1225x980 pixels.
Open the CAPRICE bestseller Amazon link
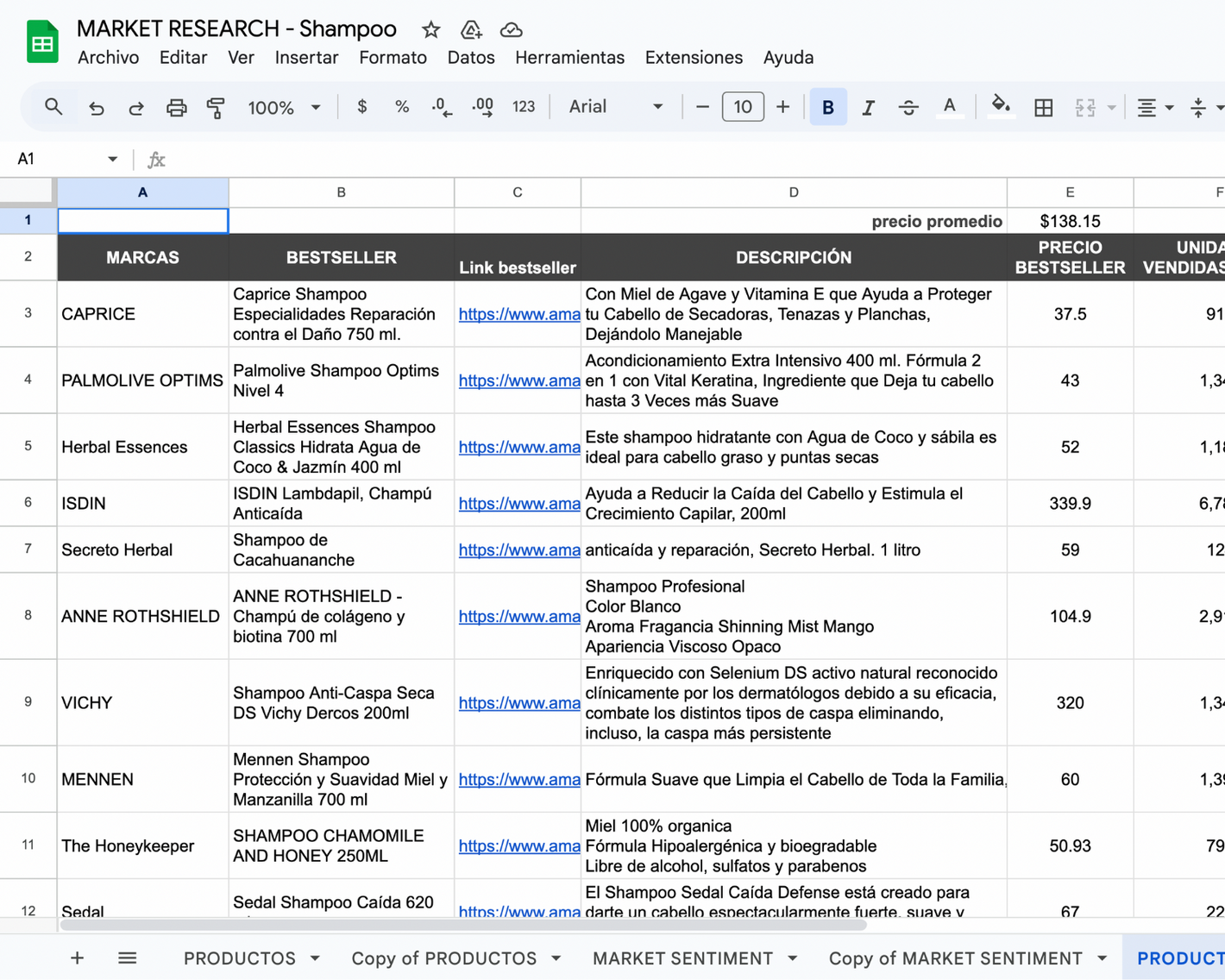pyautogui.click(x=518, y=315)
